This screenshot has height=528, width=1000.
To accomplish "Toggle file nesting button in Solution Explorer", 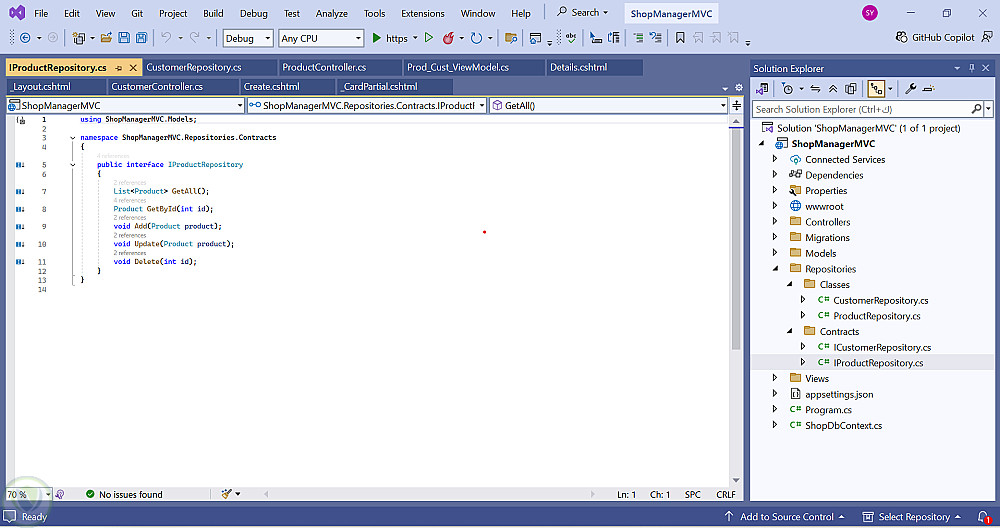I will pos(876,89).
